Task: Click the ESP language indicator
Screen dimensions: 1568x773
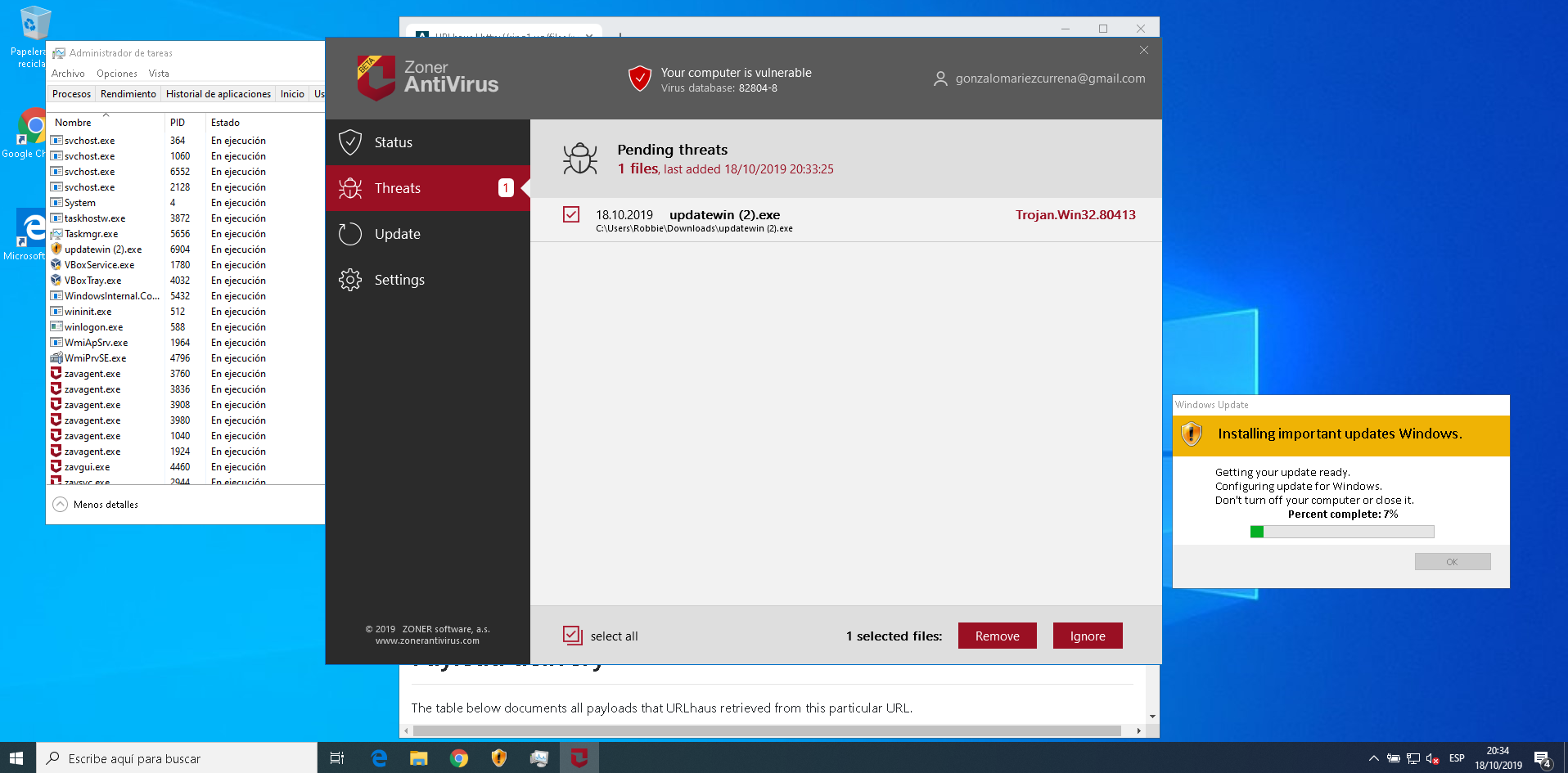Action: 1457,758
